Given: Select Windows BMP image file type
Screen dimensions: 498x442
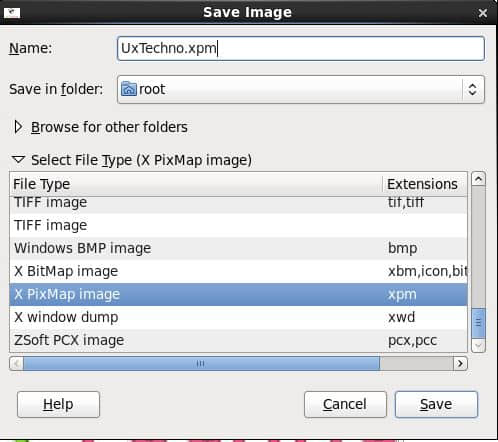Looking at the screenshot, I should click(x=238, y=248).
